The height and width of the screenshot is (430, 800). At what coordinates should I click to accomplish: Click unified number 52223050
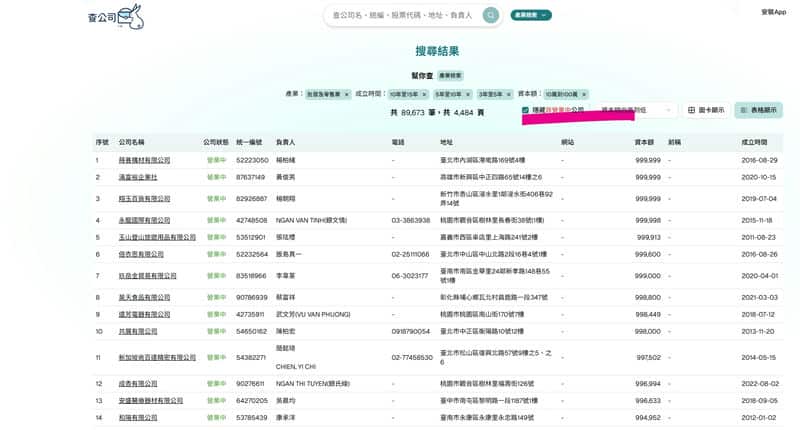pos(252,160)
